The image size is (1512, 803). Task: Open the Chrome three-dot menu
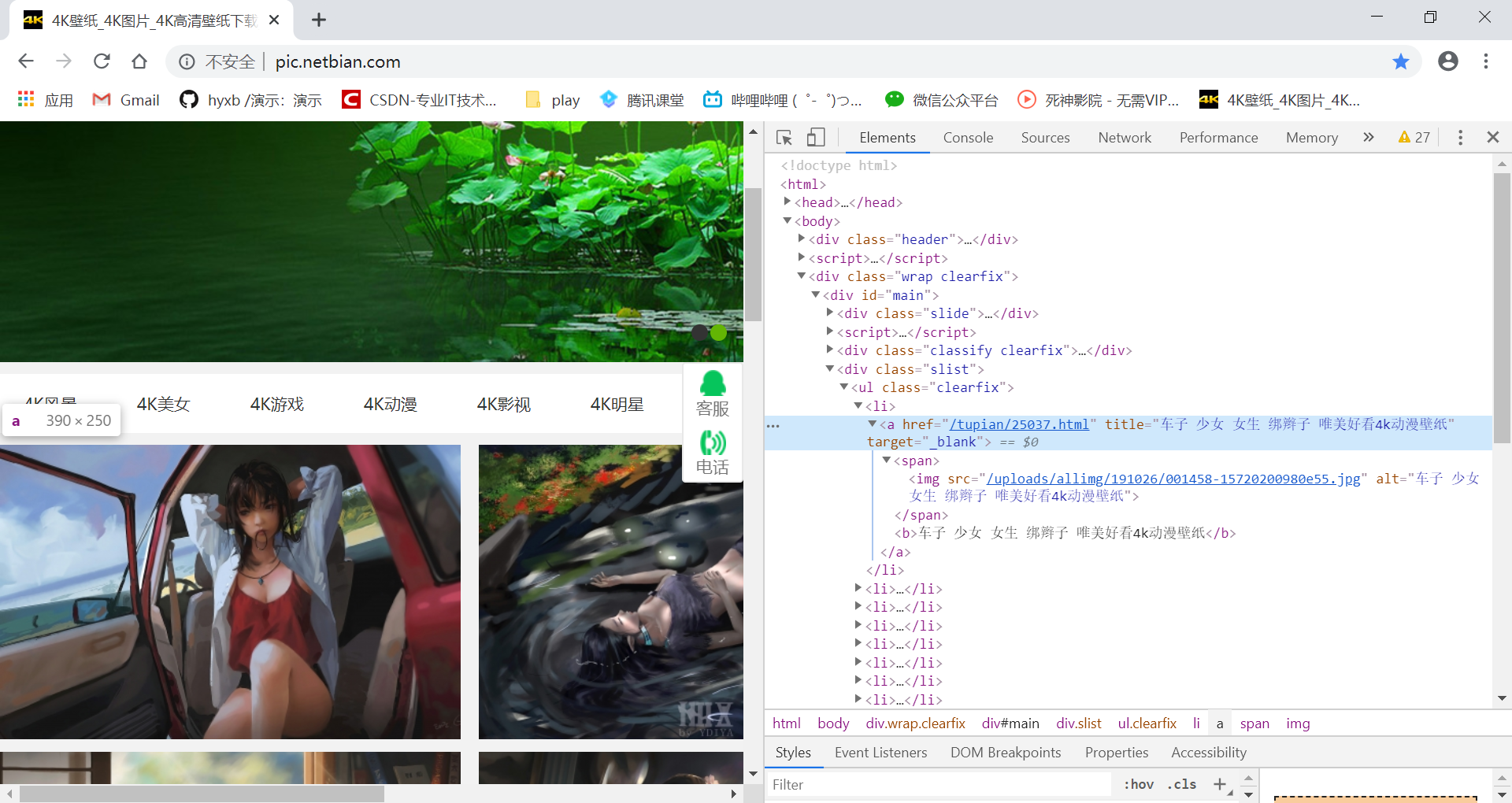click(1486, 61)
